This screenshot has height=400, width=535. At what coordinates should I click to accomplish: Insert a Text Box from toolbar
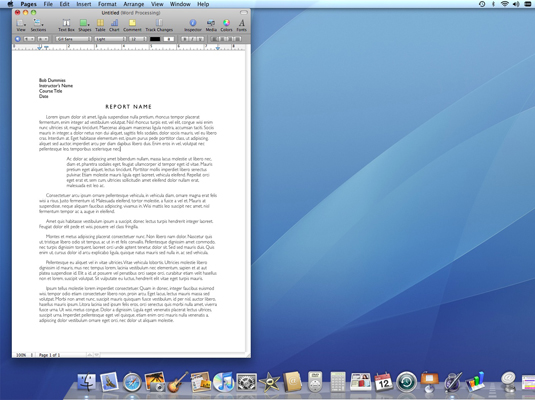(66, 25)
